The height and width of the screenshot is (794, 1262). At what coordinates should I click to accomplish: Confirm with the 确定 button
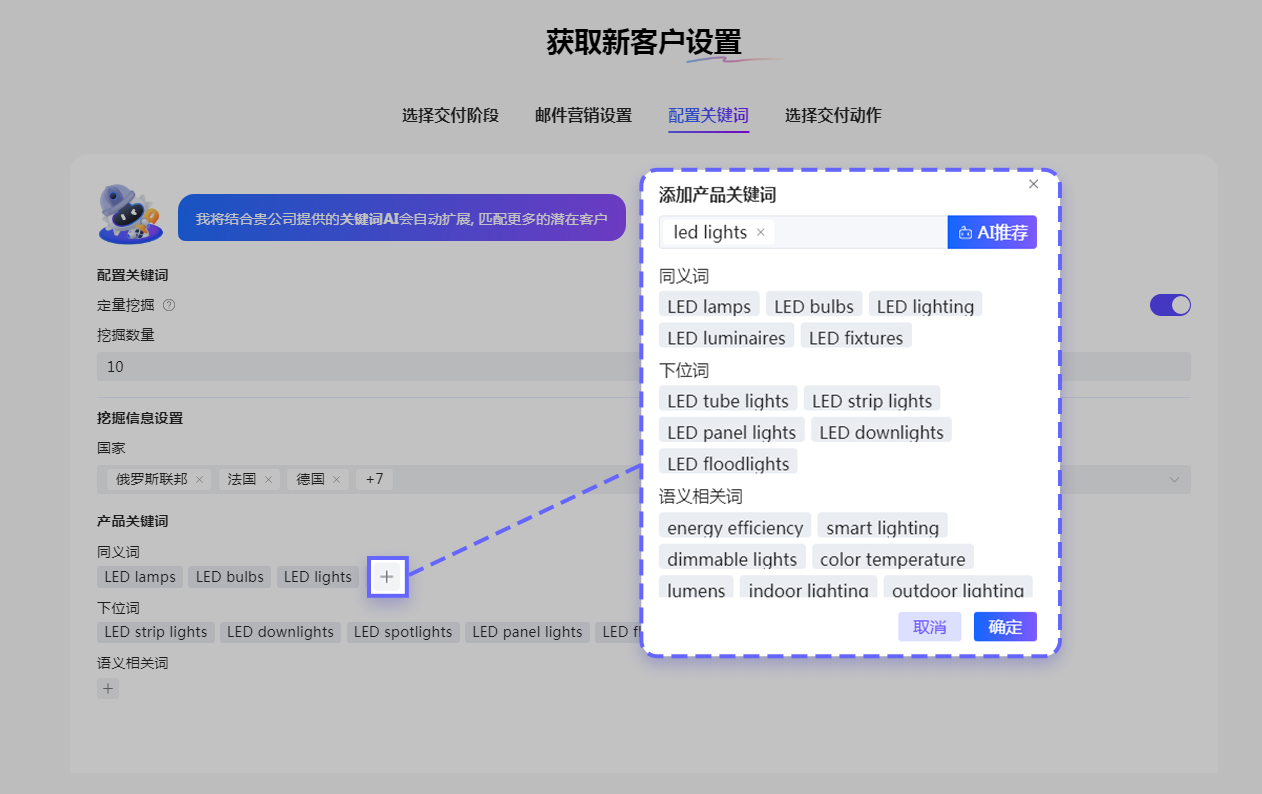(1005, 627)
